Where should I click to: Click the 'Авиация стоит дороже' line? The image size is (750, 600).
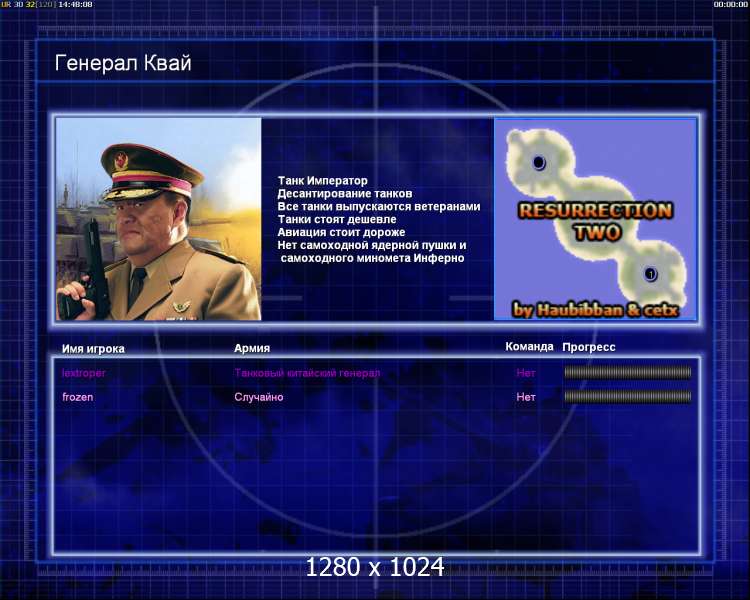tap(342, 233)
